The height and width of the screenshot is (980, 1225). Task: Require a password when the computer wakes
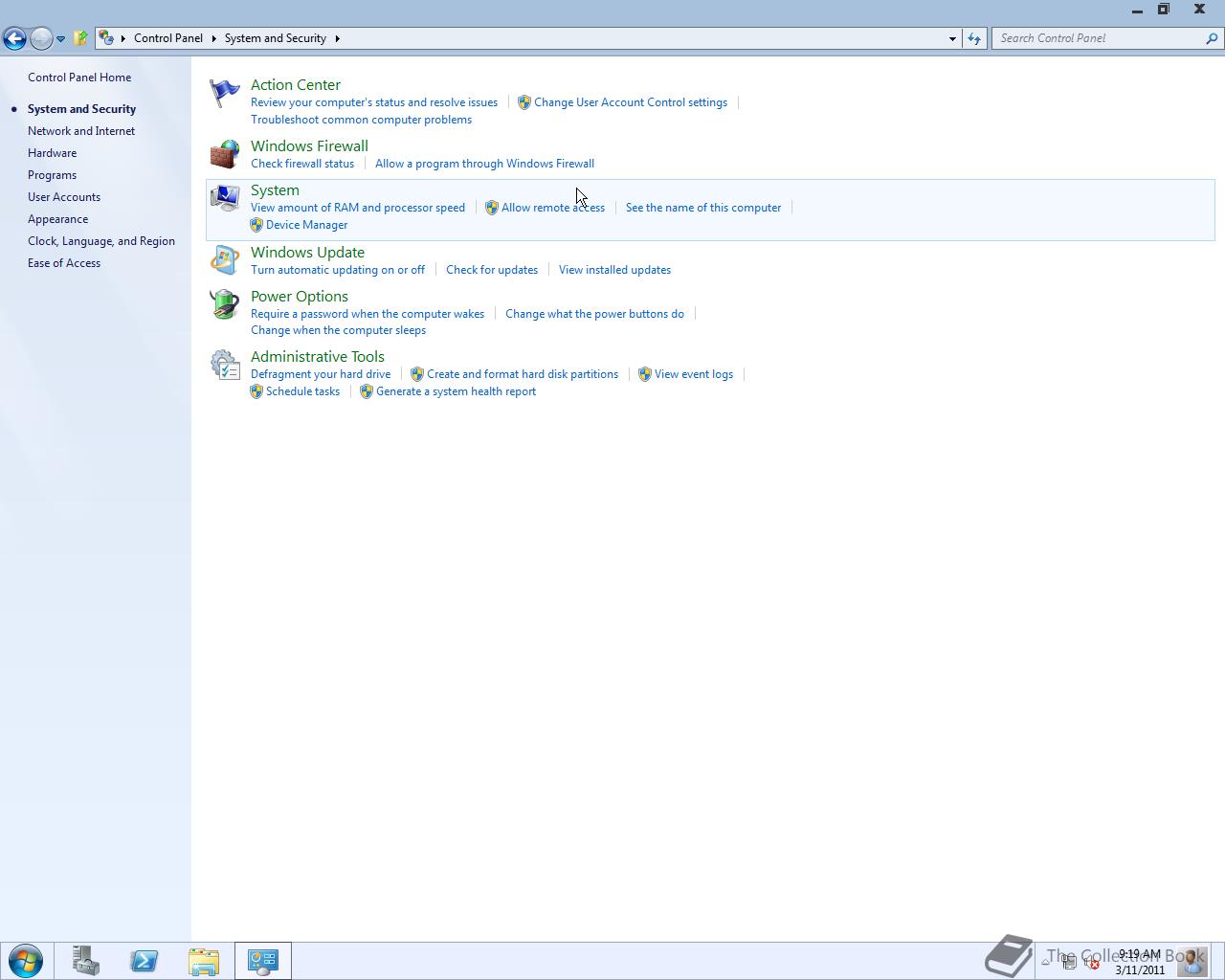367,314
